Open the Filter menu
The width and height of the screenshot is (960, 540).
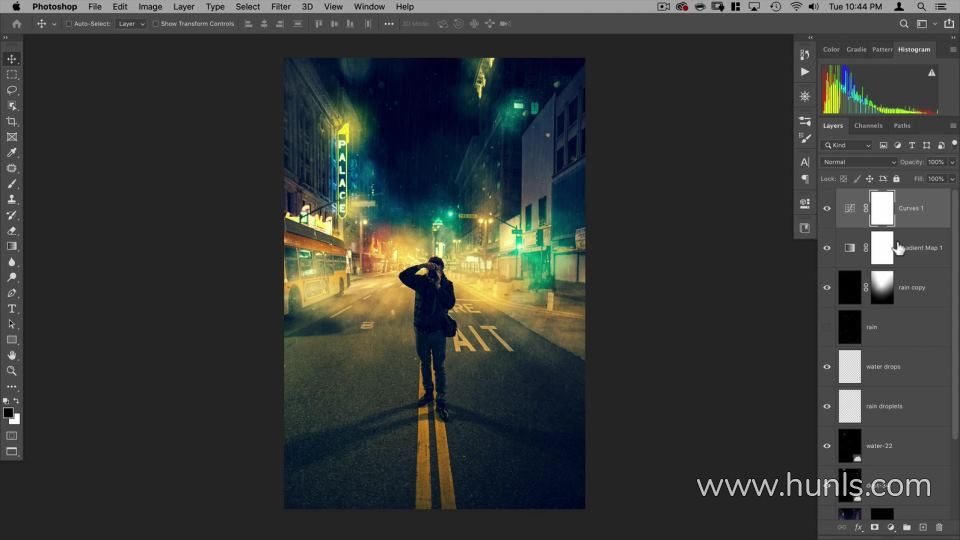[280, 7]
